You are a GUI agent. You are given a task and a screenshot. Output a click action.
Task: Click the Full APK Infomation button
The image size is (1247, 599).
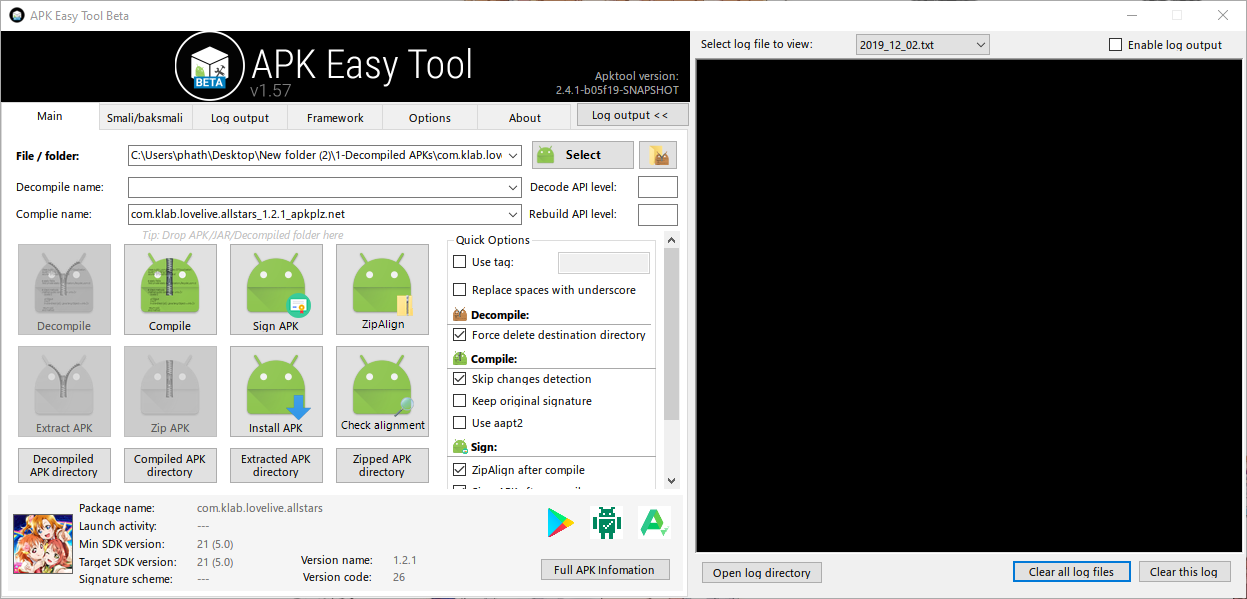tap(604, 570)
